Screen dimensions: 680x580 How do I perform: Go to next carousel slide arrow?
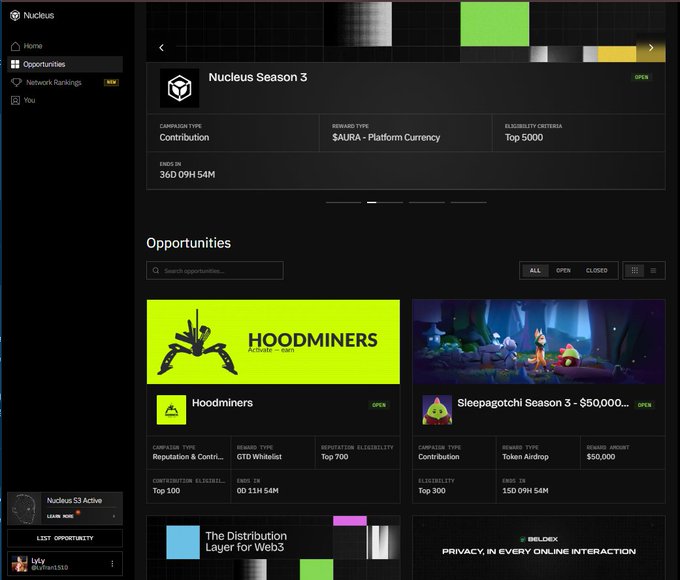pos(651,48)
